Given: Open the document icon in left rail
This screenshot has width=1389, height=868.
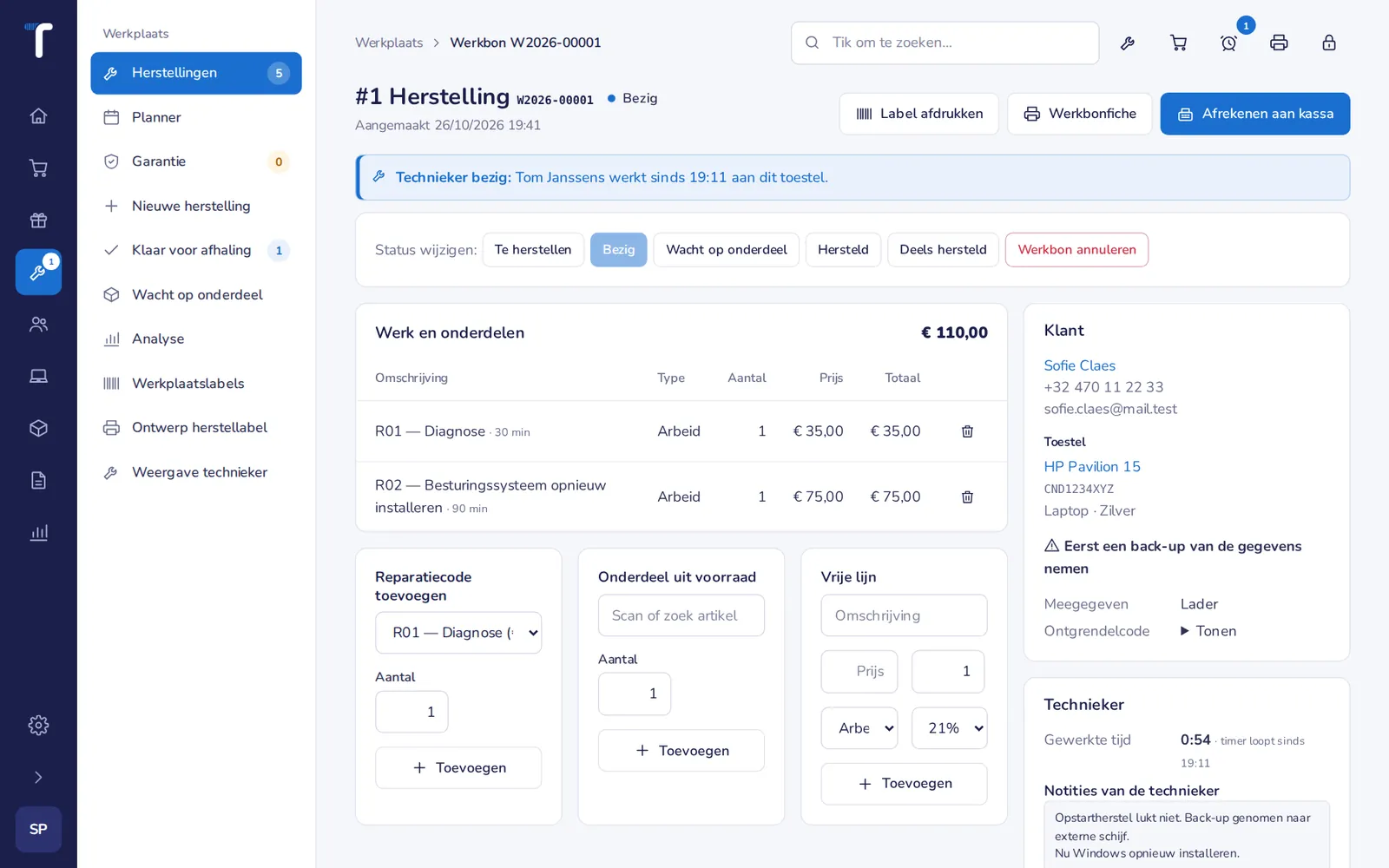Looking at the screenshot, I should (x=38, y=481).
